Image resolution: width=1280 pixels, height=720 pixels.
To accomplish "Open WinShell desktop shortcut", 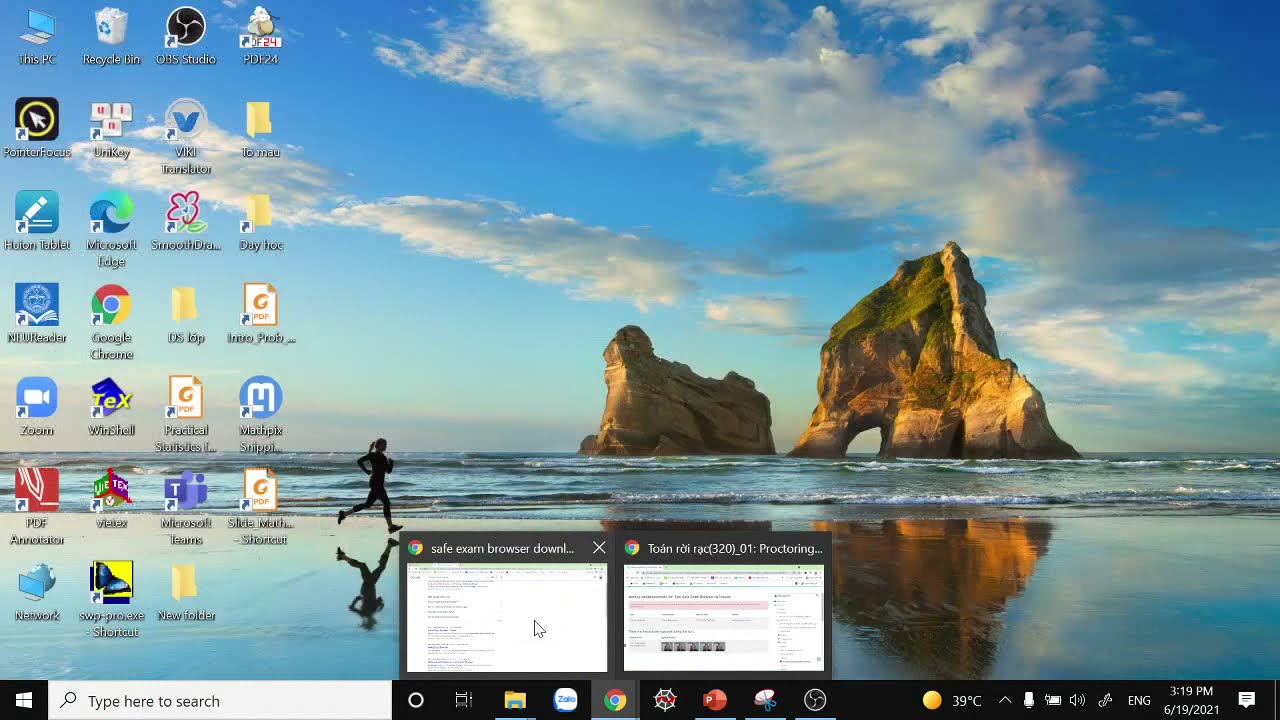I will click(x=111, y=407).
